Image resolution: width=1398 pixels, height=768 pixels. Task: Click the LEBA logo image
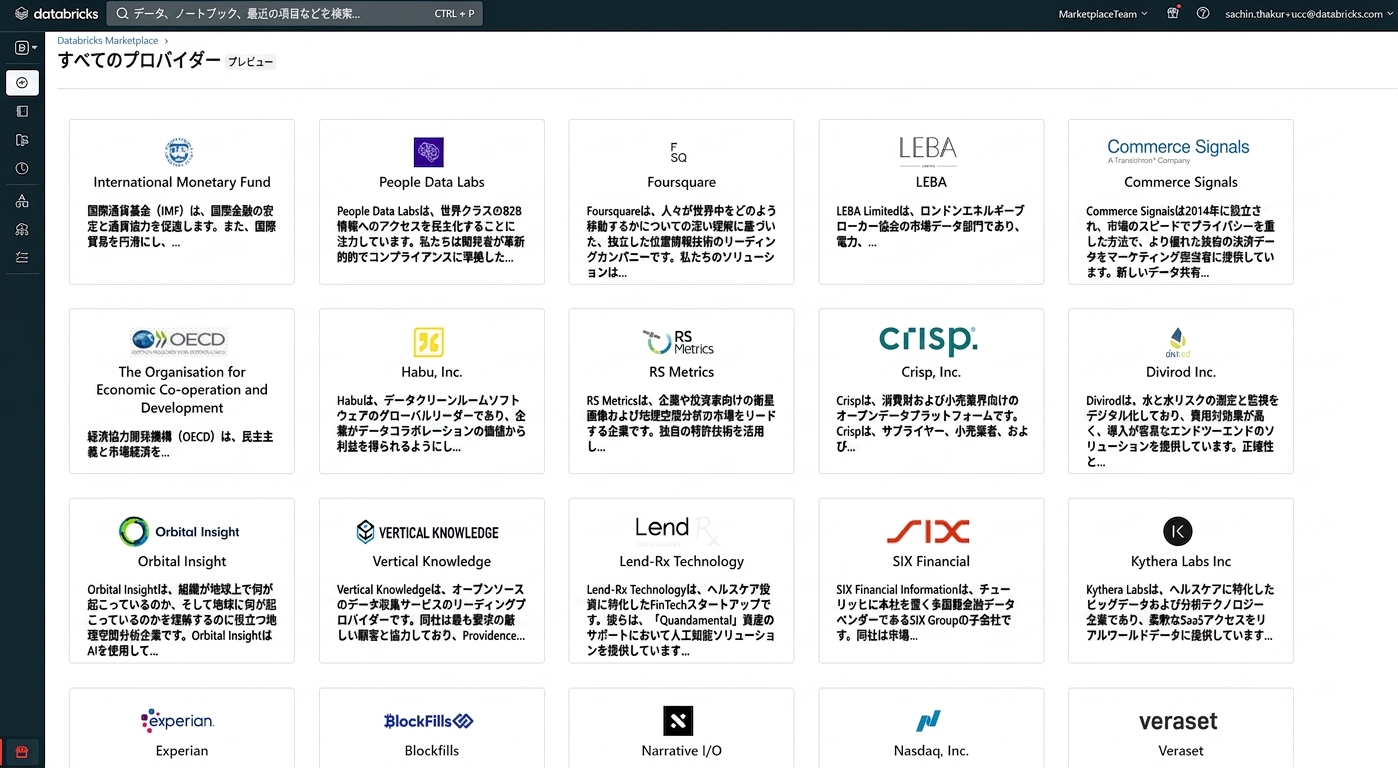[x=928, y=152]
